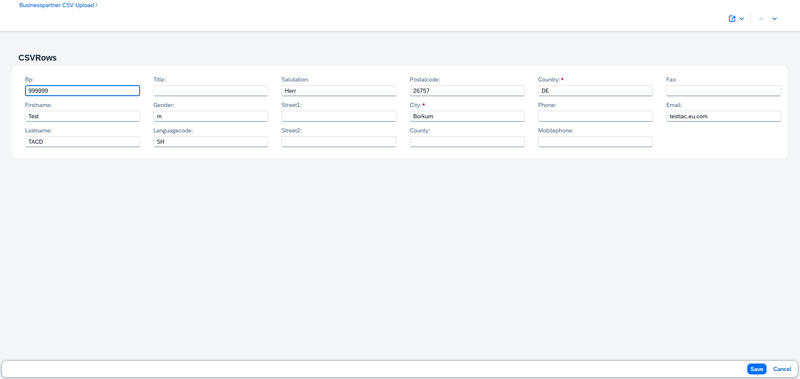The image size is (800, 379).
Task: Click the Languagecode field containing SH
Action: tap(211, 142)
